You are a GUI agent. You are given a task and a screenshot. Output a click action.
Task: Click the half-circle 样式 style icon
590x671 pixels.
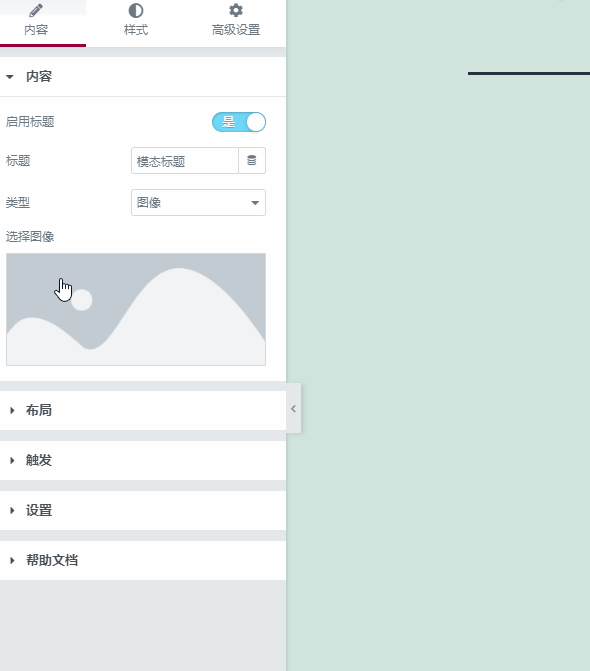[136, 10]
